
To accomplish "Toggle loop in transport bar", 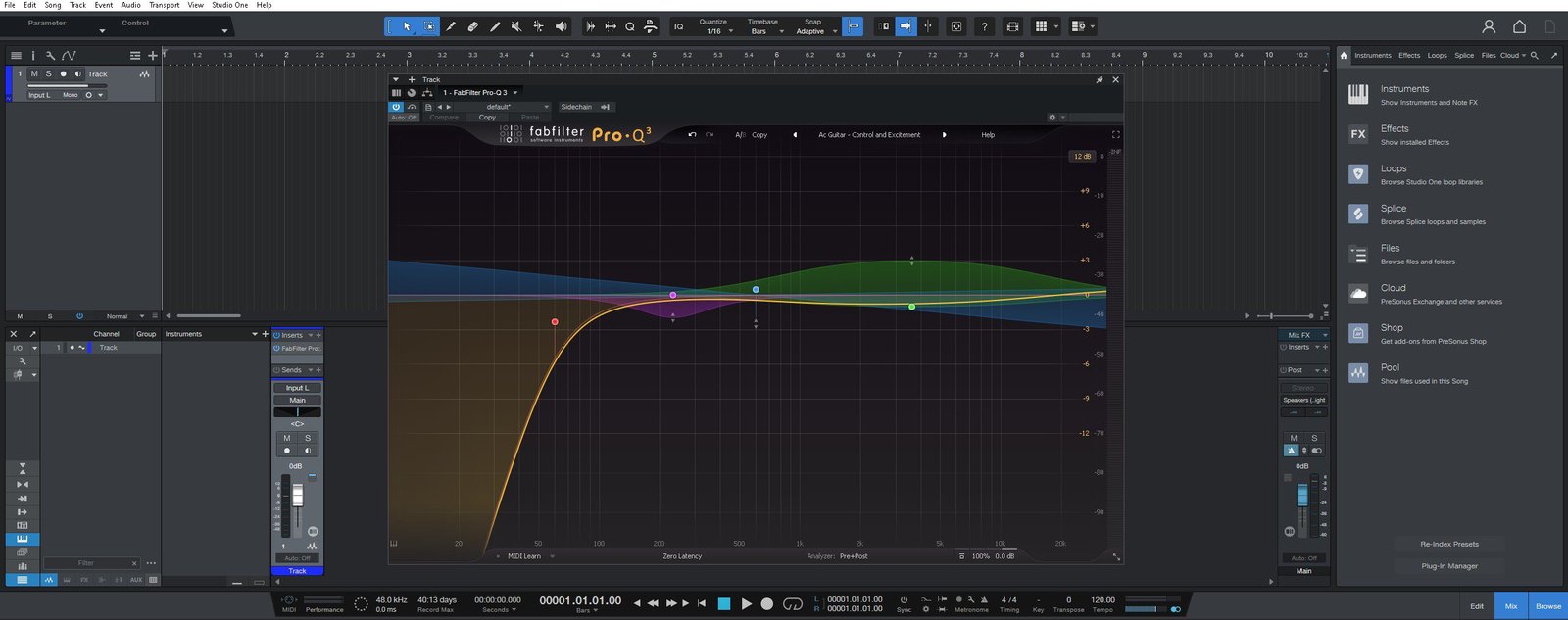I will tap(793, 603).
